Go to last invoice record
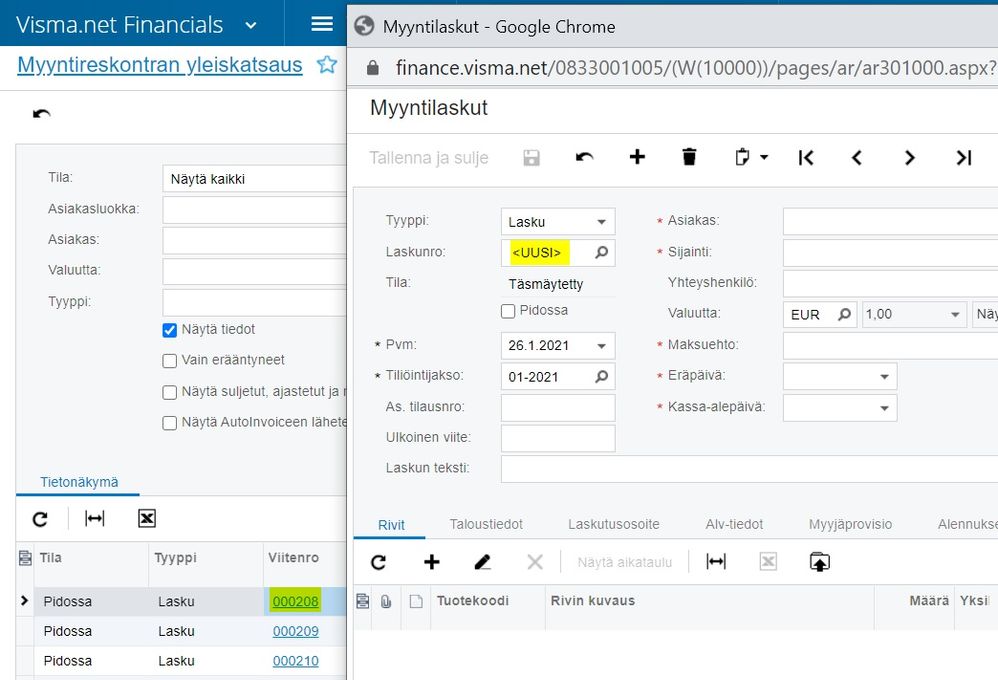Viewport: 998px width, 680px height. pos(964,157)
